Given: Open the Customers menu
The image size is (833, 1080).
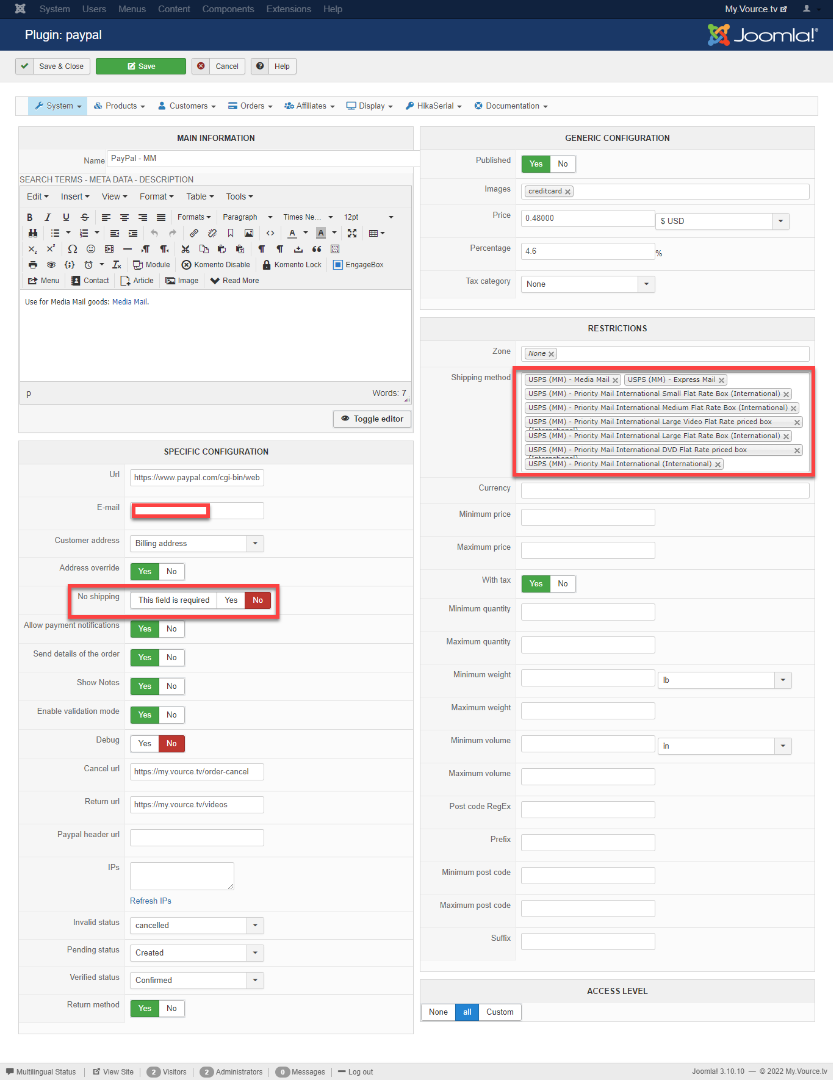Looking at the screenshot, I should 186,106.
